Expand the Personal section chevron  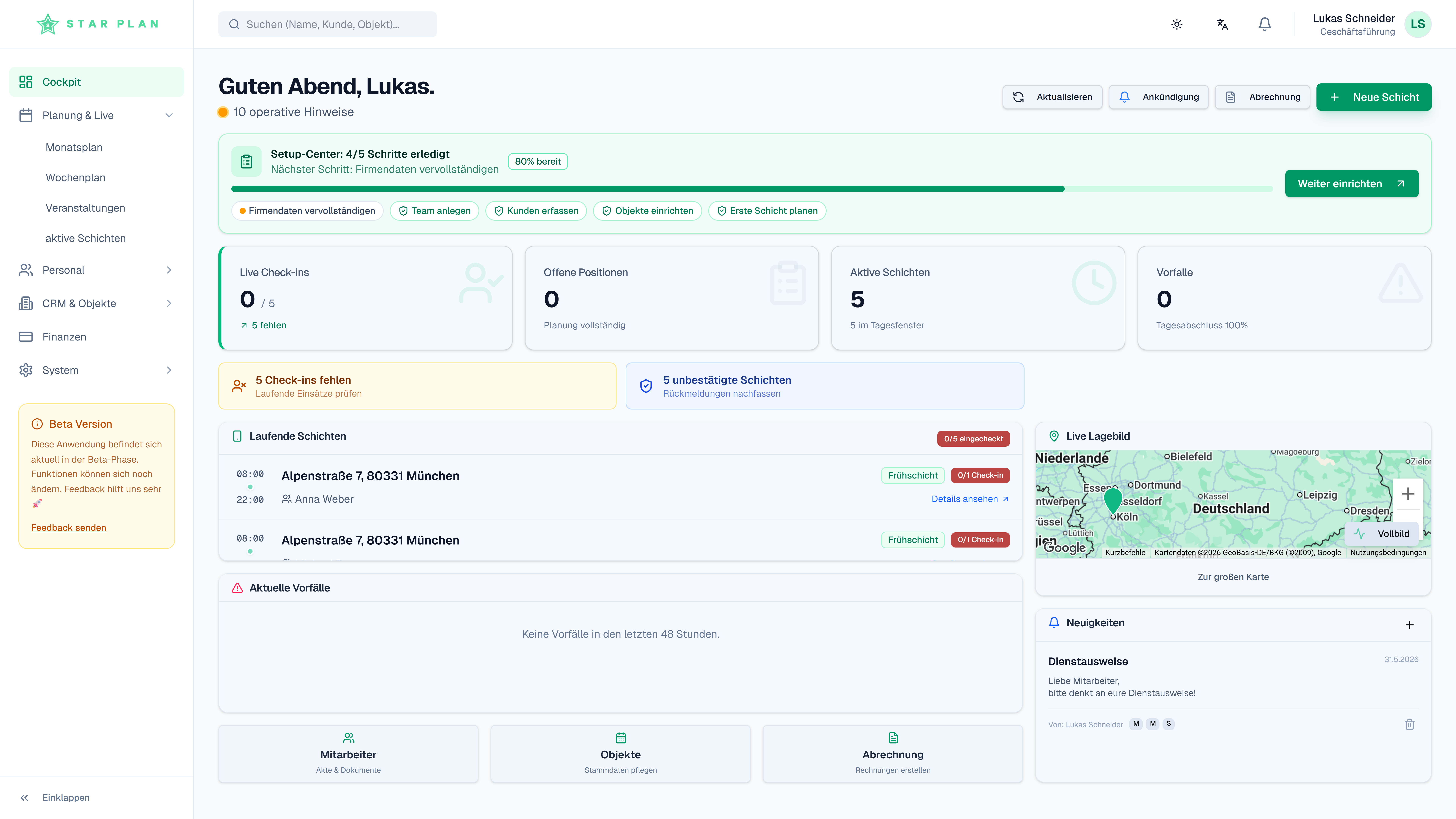pos(169,270)
